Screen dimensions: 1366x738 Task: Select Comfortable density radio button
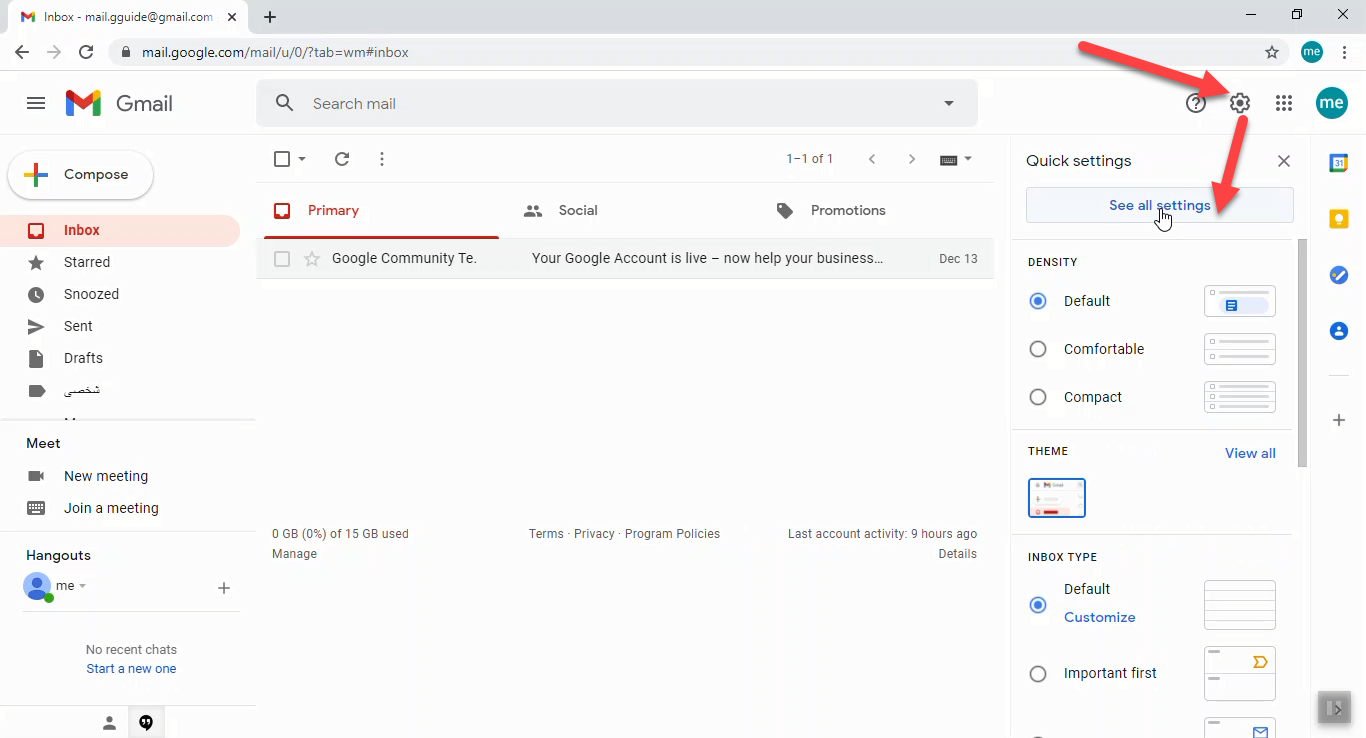tap(1038, 349)
